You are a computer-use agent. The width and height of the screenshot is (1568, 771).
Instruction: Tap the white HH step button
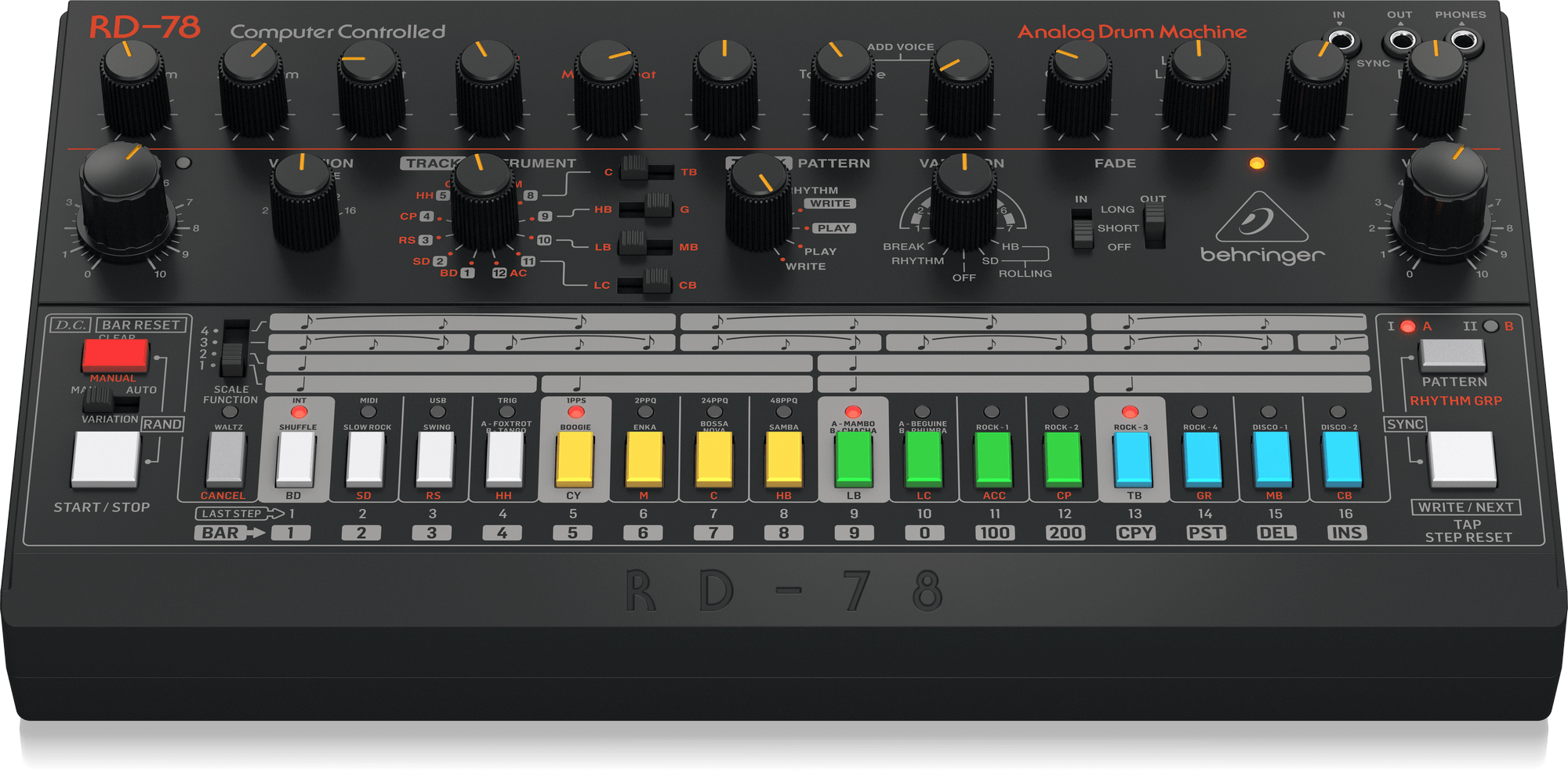pos(505,460)
